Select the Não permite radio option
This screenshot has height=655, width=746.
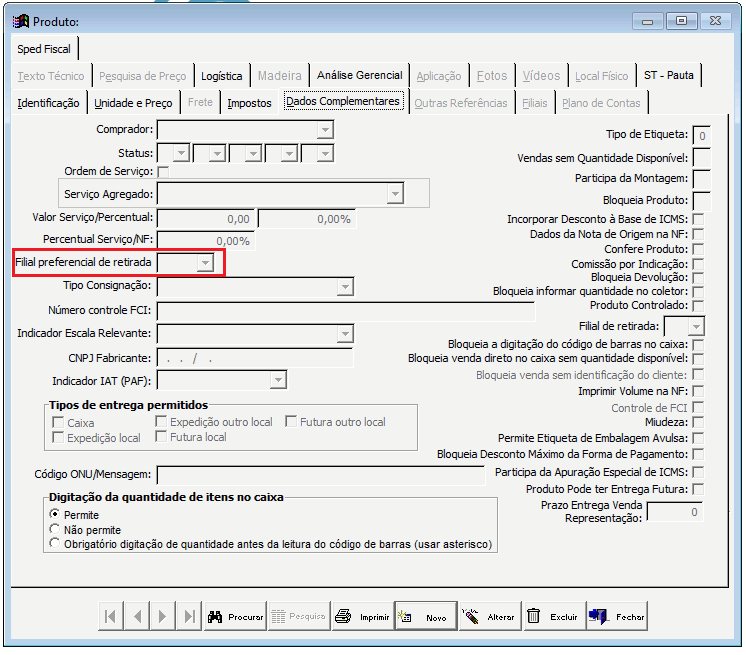(x=55, y=529)
